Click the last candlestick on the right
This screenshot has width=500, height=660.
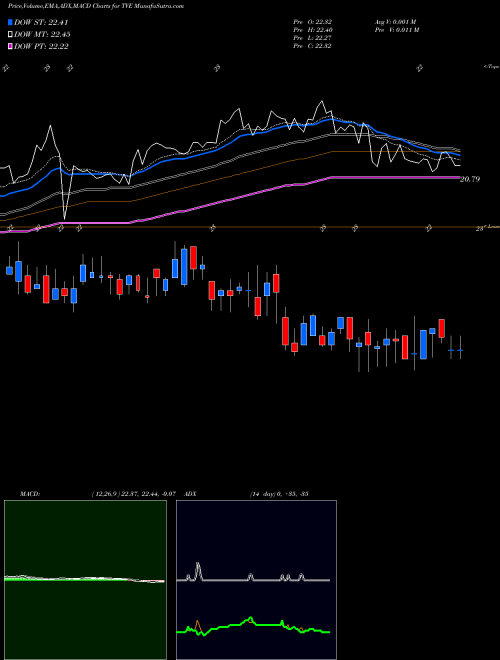pyautogui.click(x=460, y=348)
